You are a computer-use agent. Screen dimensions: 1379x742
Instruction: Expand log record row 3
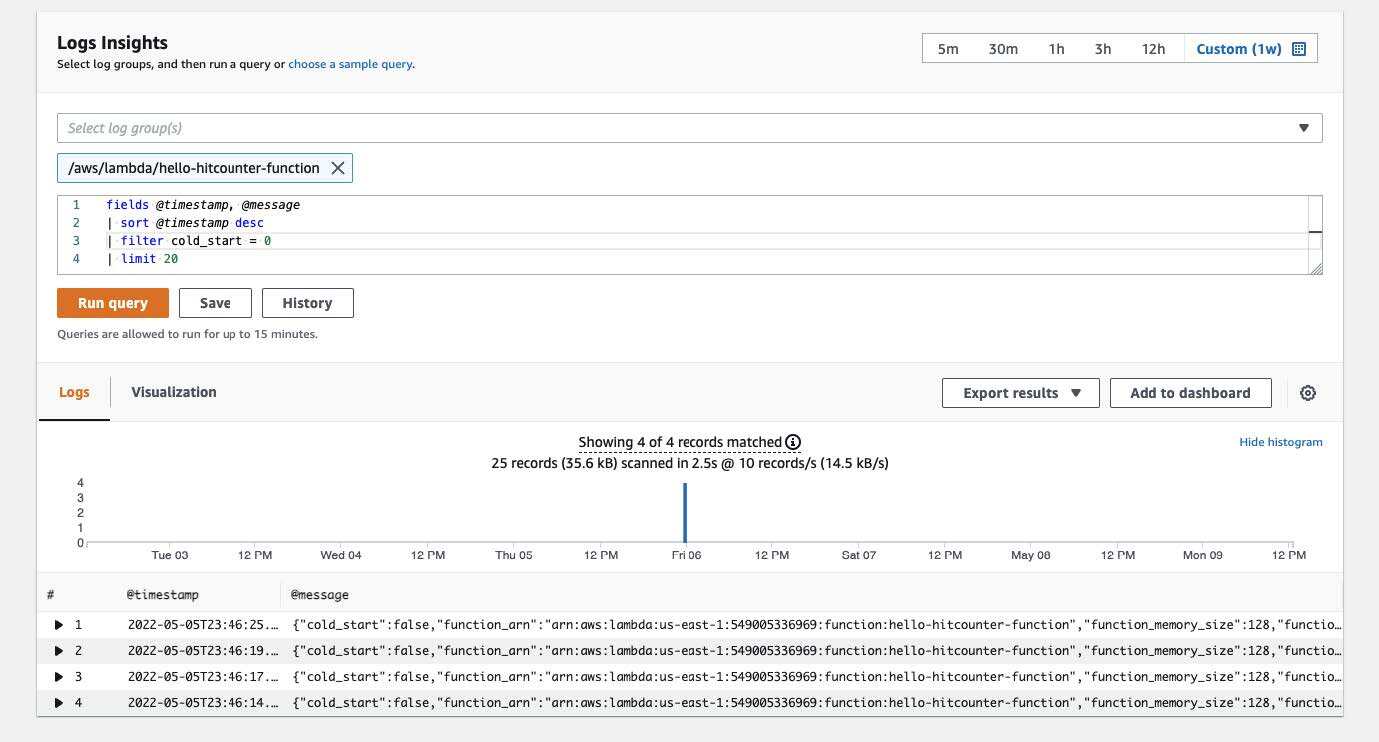(x=59, y=677)
